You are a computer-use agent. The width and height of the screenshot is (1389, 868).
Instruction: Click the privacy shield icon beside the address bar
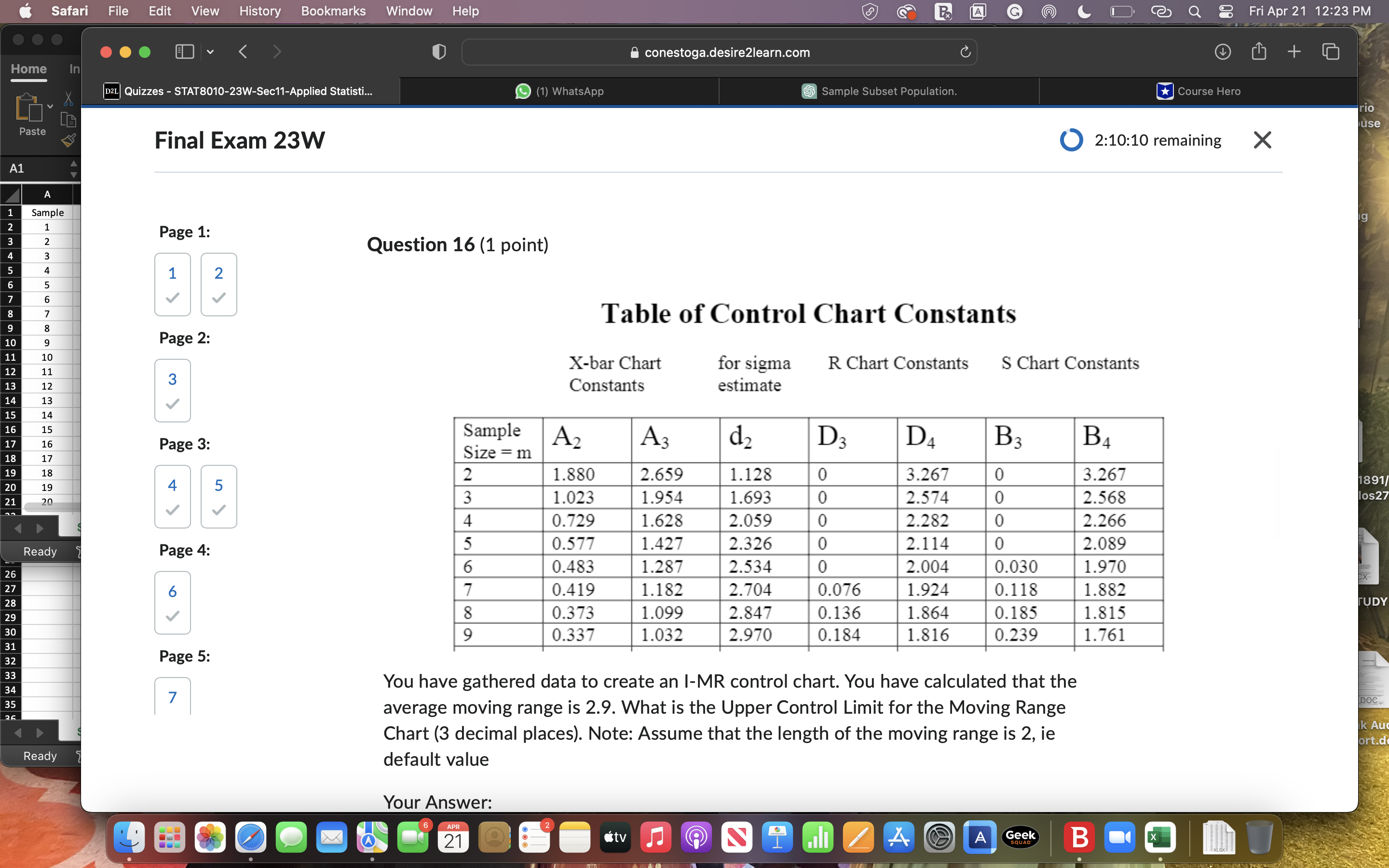(439, 52)
